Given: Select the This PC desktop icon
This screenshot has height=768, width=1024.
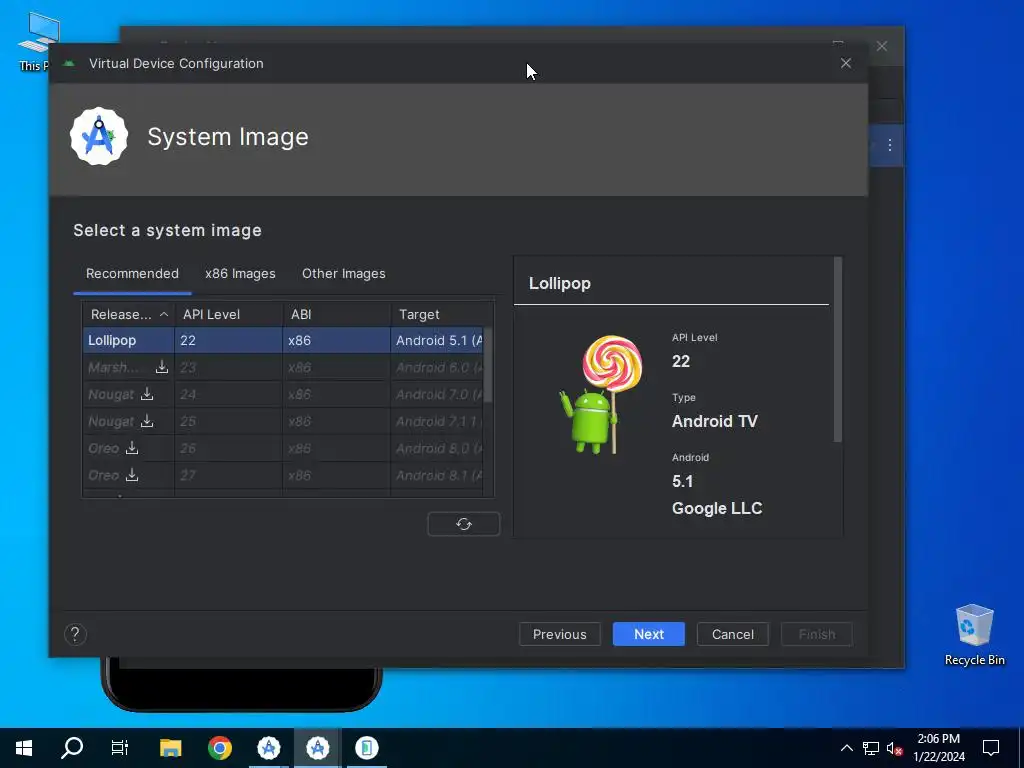Looking at the screenshot, I should (x=34, y=40).
